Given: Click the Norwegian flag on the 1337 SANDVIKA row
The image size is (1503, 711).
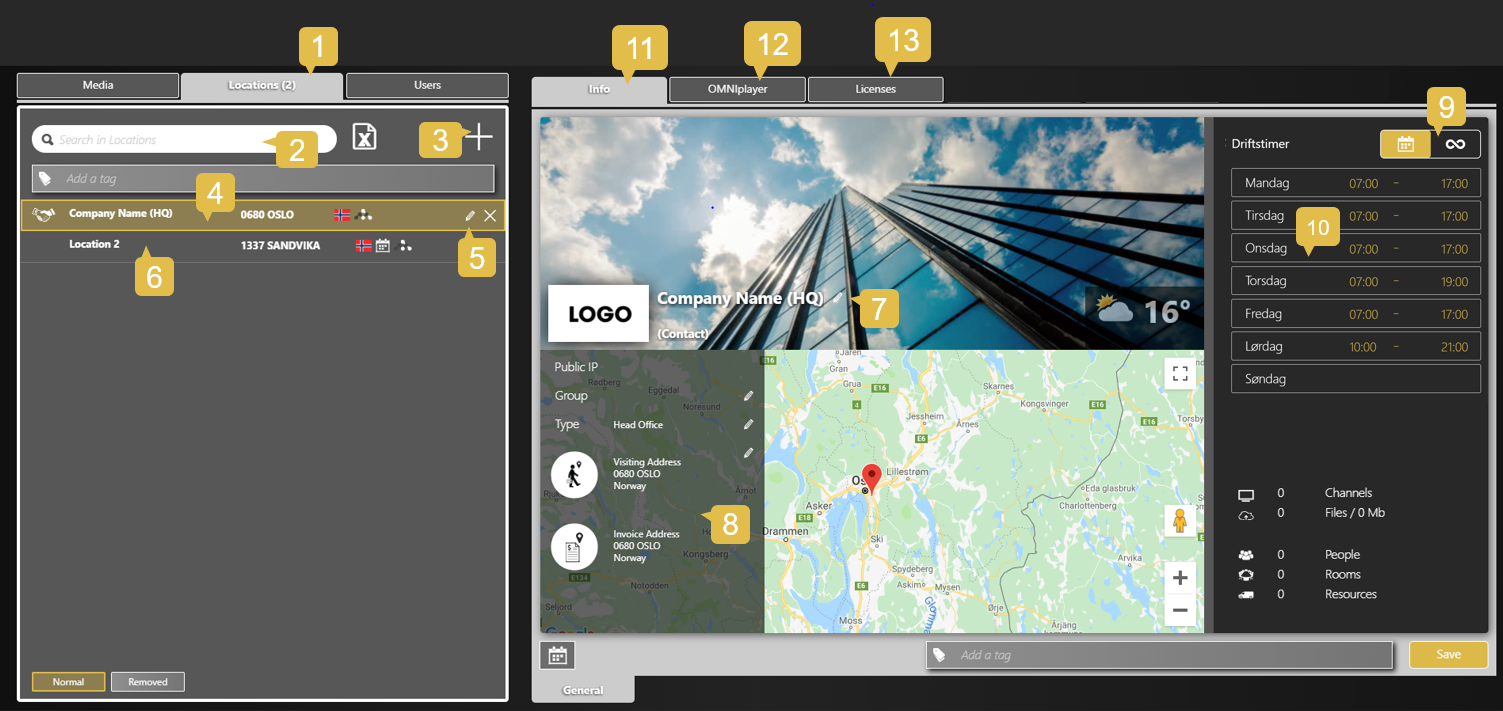Looking at the screenshot, I should point(364,245).
